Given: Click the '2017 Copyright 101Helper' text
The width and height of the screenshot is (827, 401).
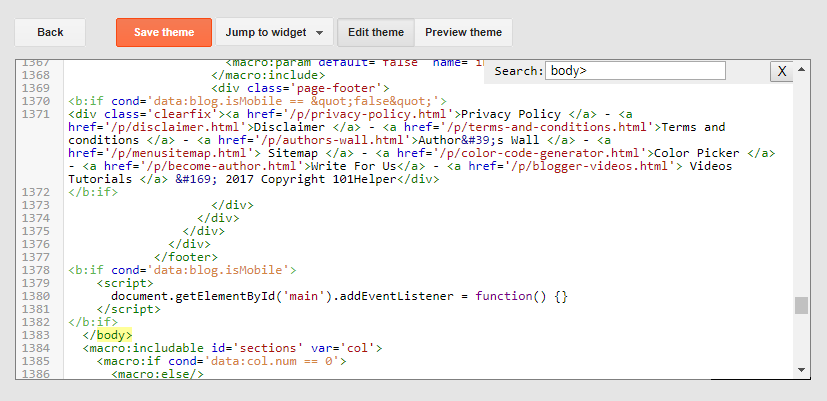Looking at the screenshot, I should (x=311, y=179).
